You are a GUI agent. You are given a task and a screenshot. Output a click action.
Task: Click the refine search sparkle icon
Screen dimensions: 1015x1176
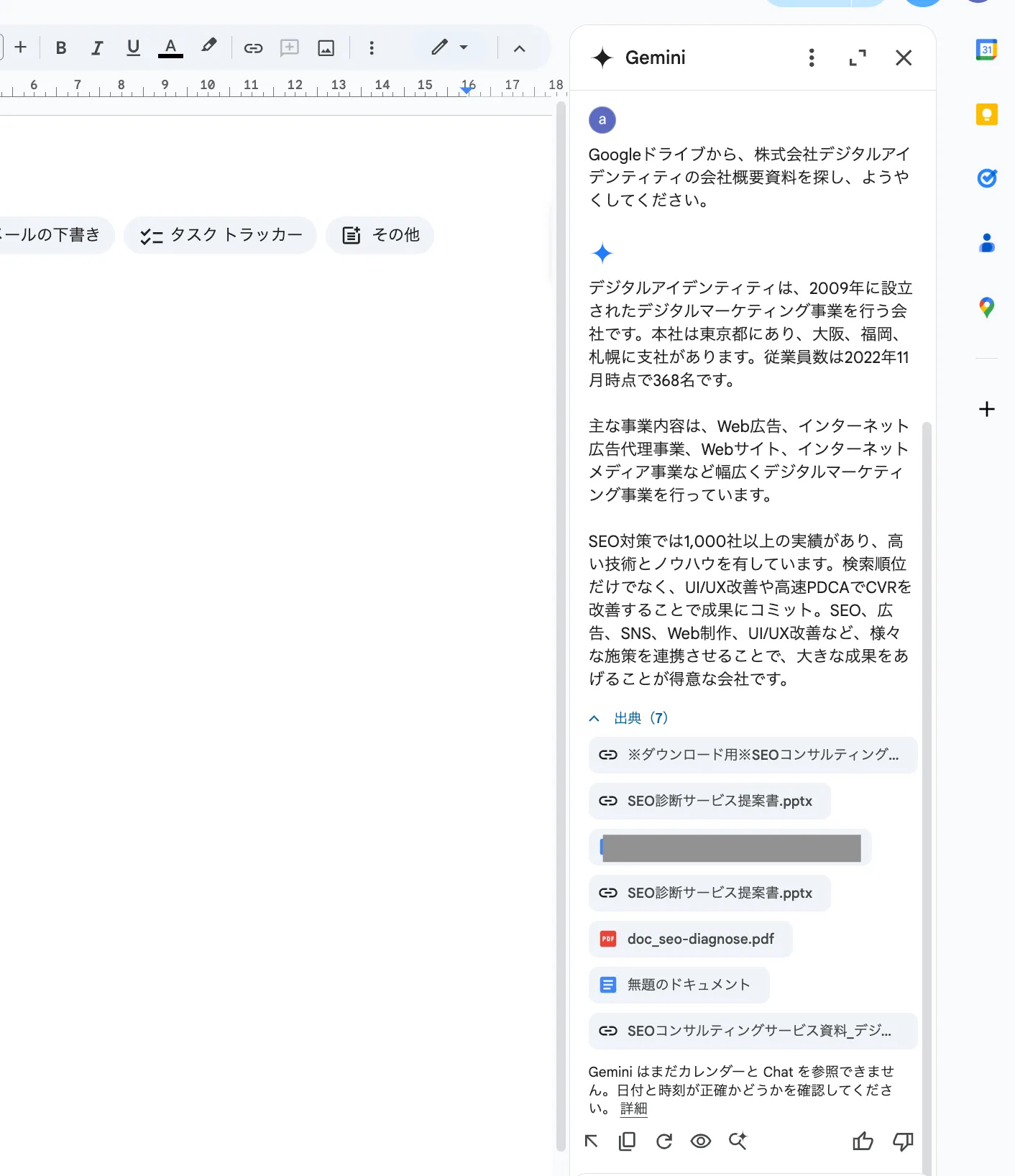[738, 1141]
